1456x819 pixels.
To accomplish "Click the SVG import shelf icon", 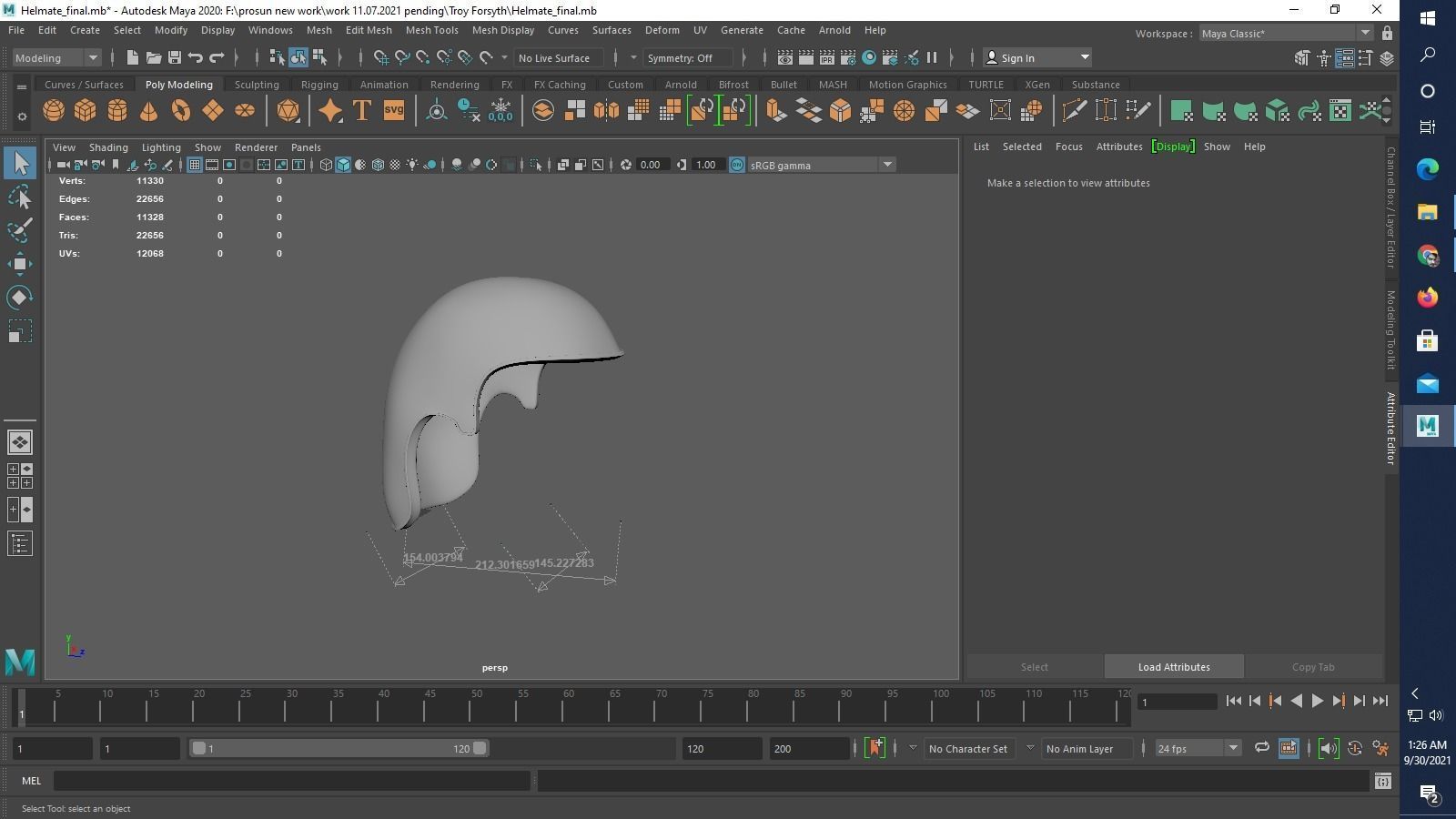I will [394, 111].
